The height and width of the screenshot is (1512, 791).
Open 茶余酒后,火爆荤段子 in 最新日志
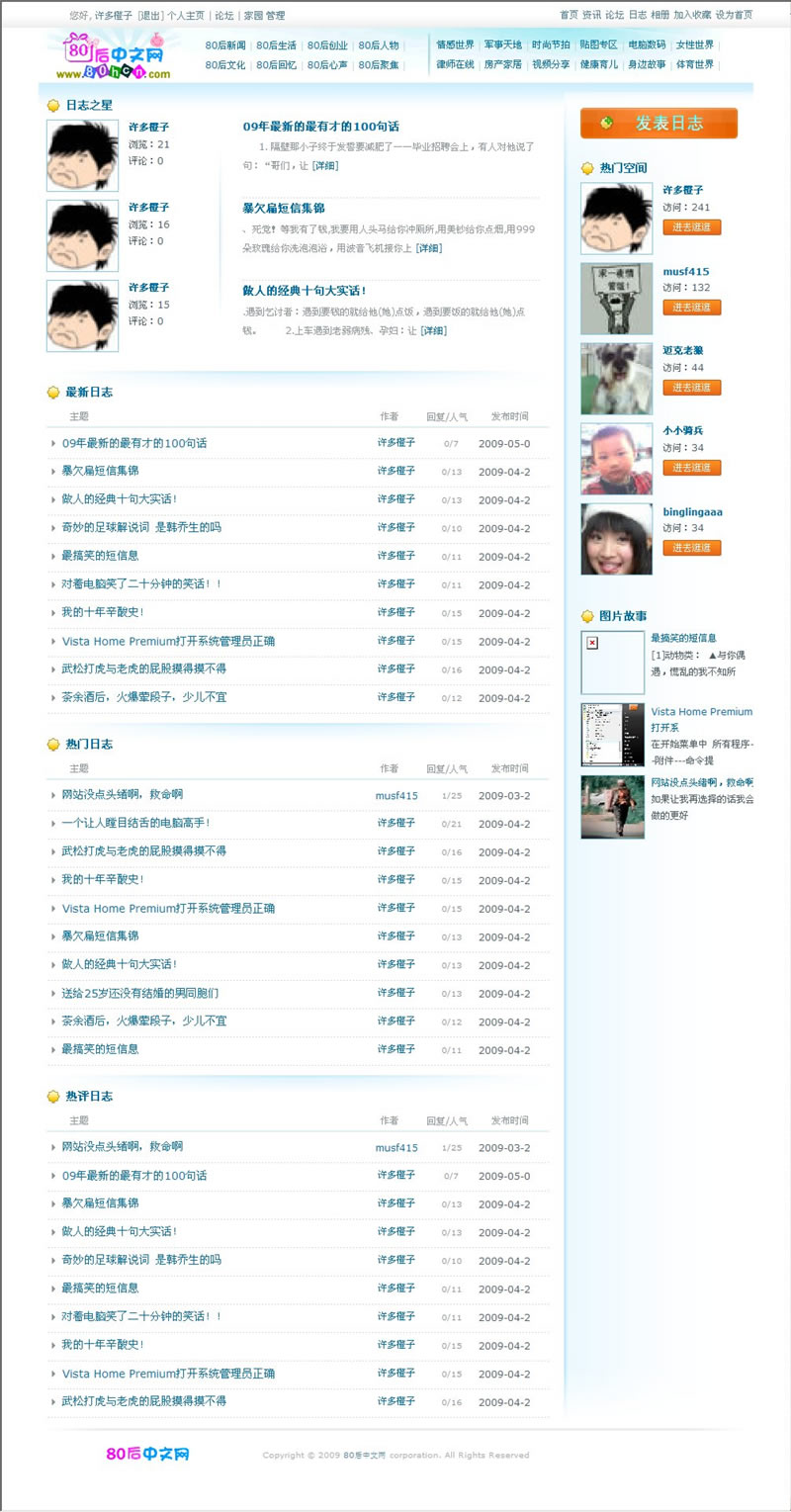click(144, 697)
